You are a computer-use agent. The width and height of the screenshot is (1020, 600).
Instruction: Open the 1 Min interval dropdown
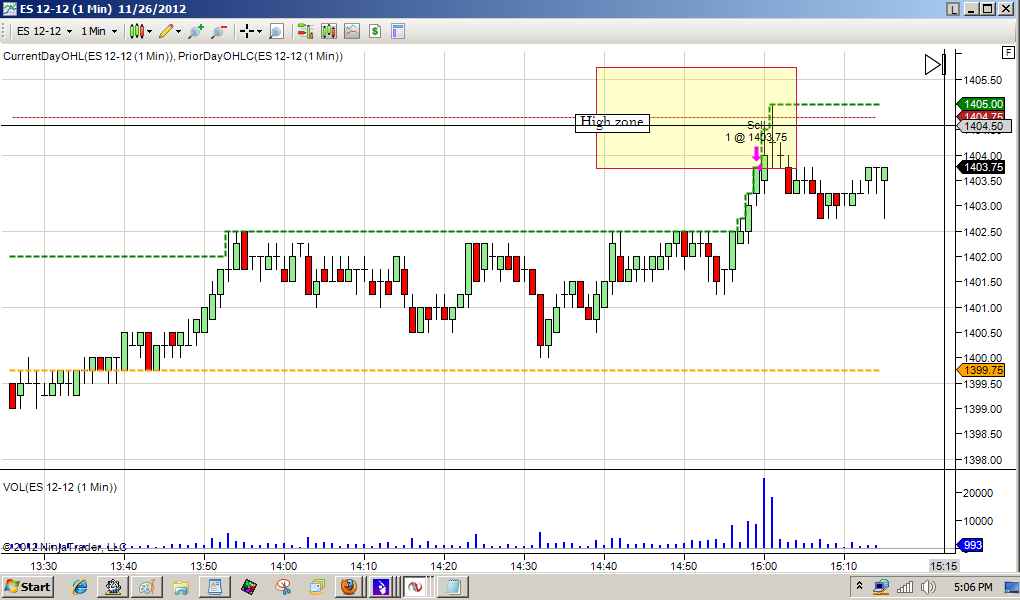coord(99,31)
